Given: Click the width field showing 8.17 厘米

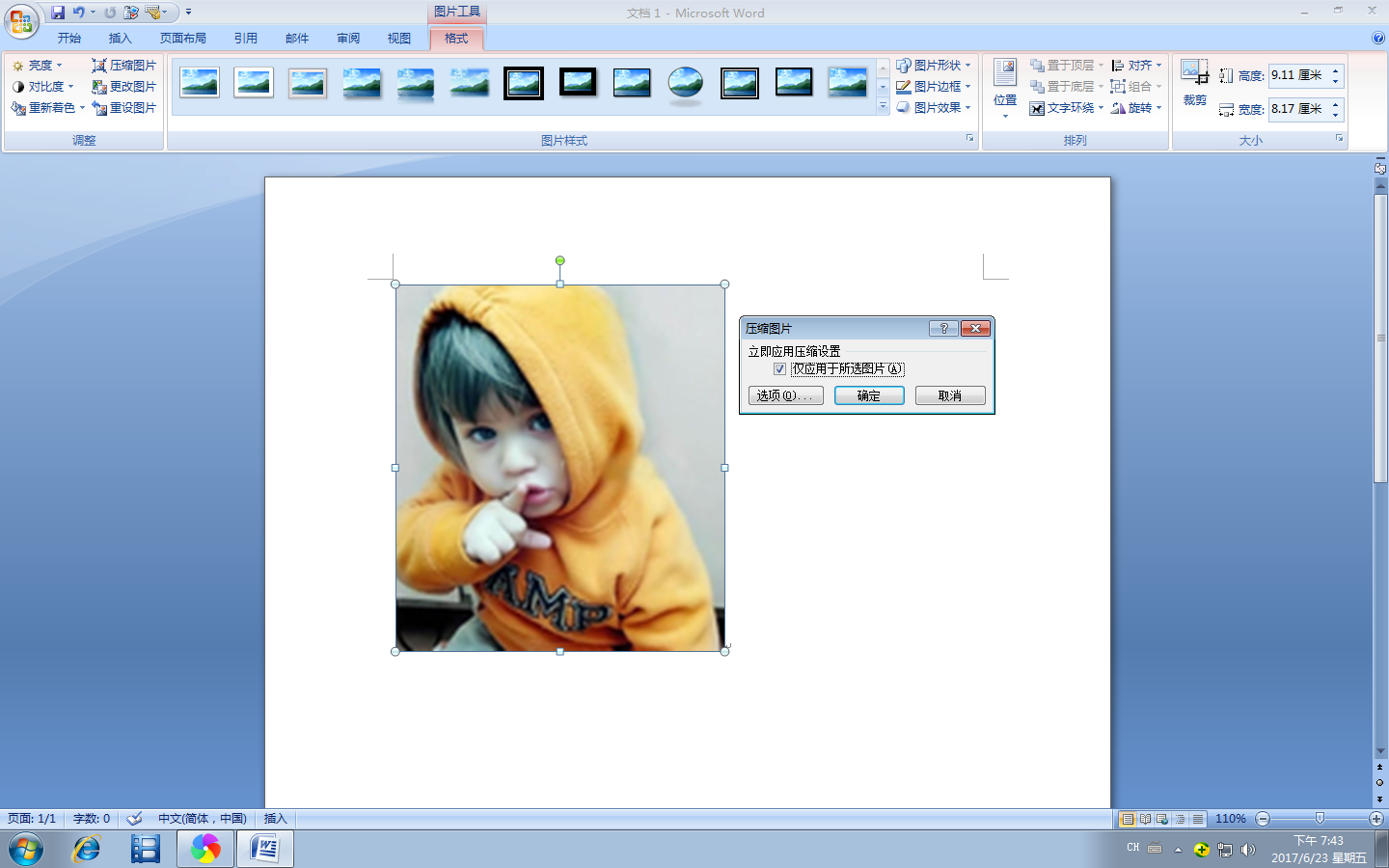Looking at the screenshot, I should (x=1298, y=109).
